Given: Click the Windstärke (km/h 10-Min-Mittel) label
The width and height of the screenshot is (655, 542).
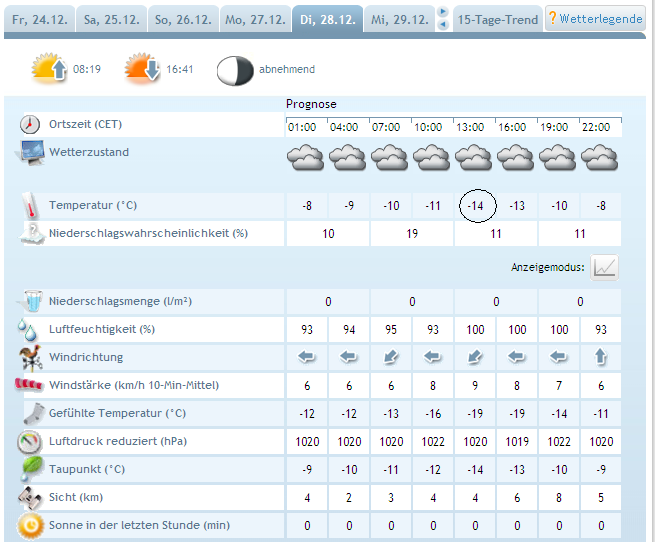Looking at the screenshot, I should [x=134, y=385].
